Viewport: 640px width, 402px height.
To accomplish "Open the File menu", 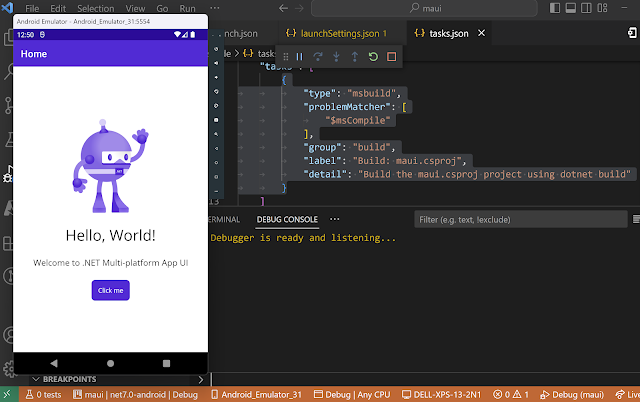I will click(x=32, y=8).
